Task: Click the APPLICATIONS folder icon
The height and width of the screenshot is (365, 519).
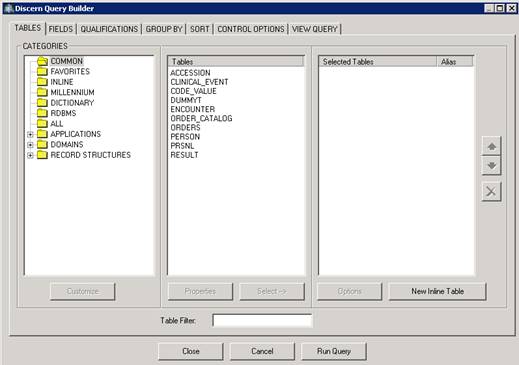Action: pyautogui.click(x=42, y=134)
